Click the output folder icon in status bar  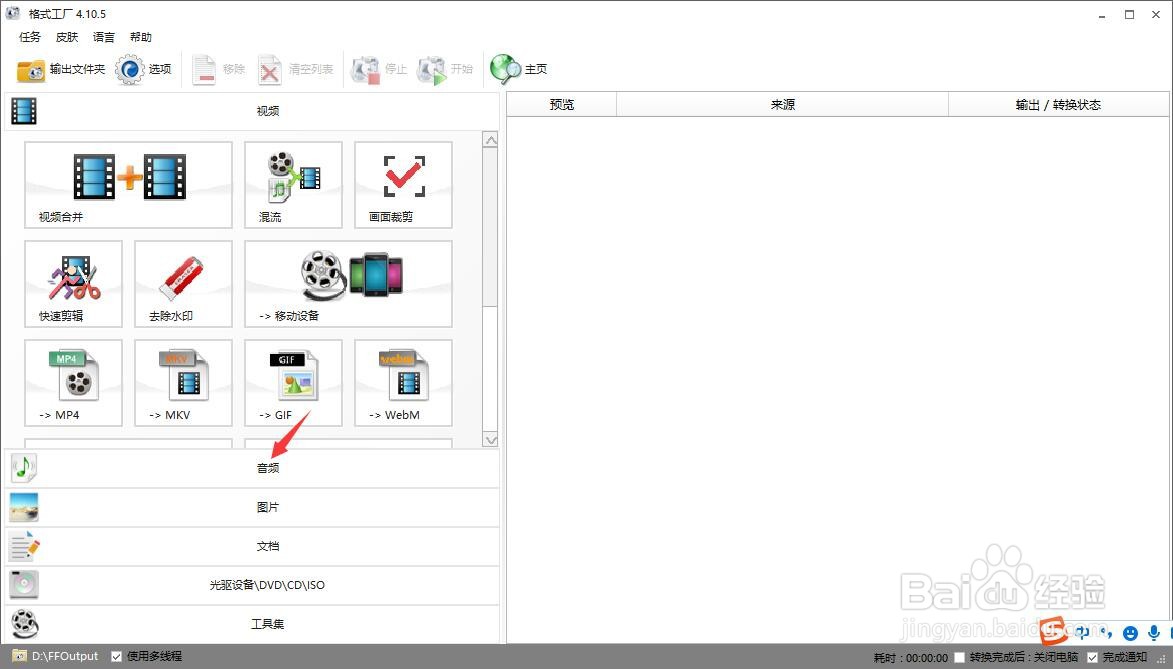pyautogui.click(x=19, y=656)
